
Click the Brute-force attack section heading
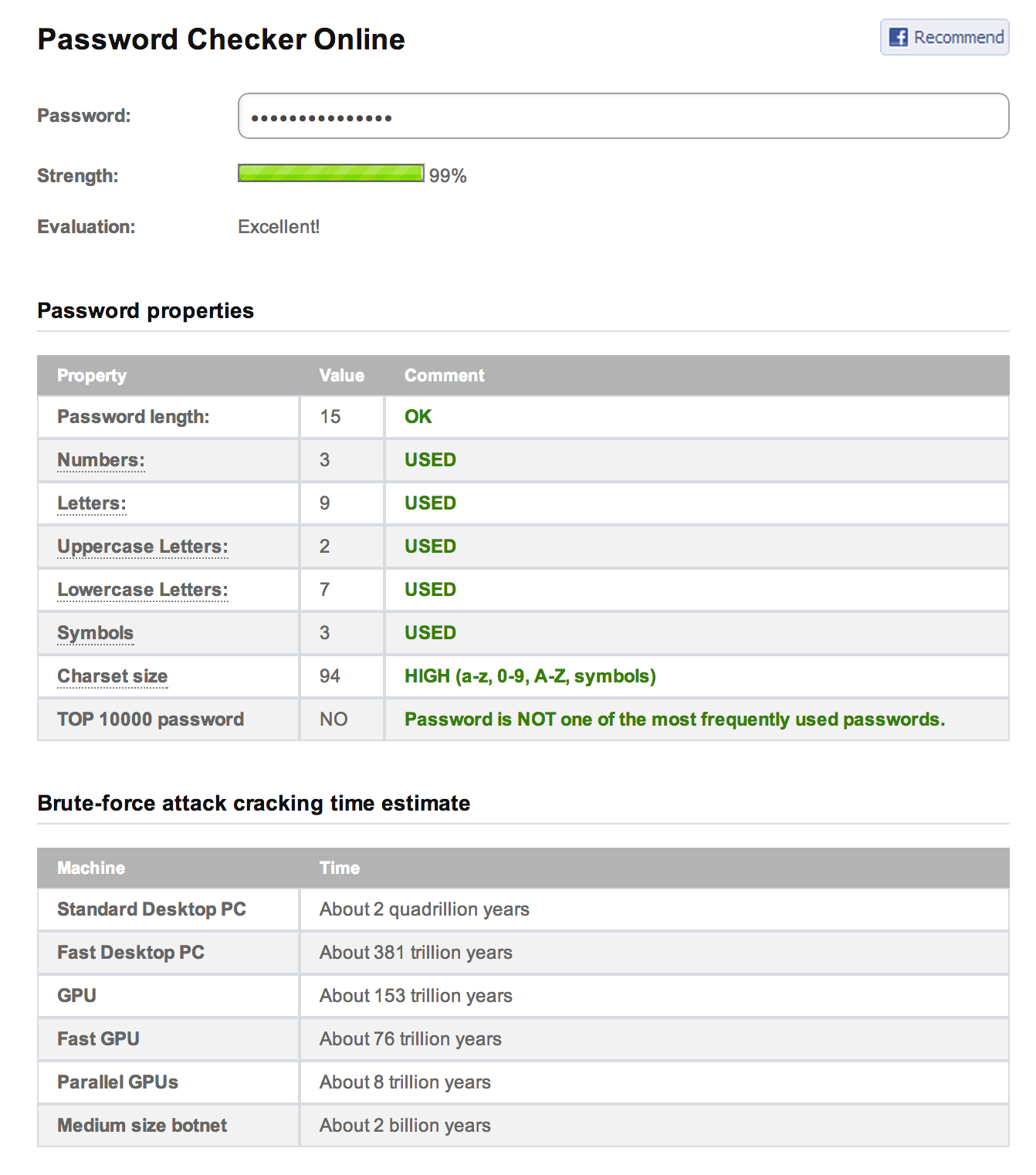tap(253, 803)
